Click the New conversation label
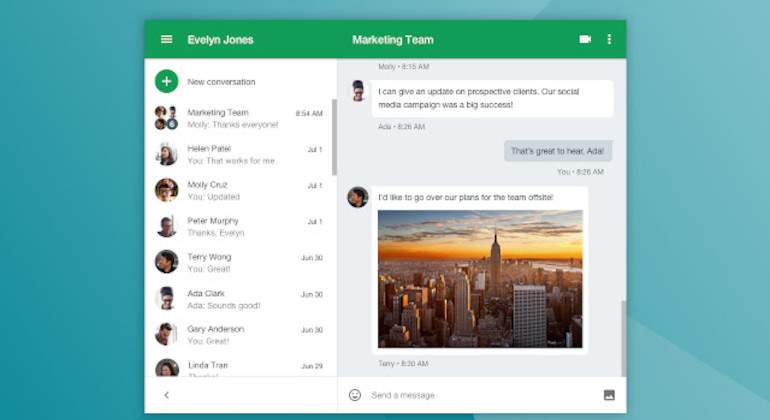770x420 pixels. (x=221, y=82)
